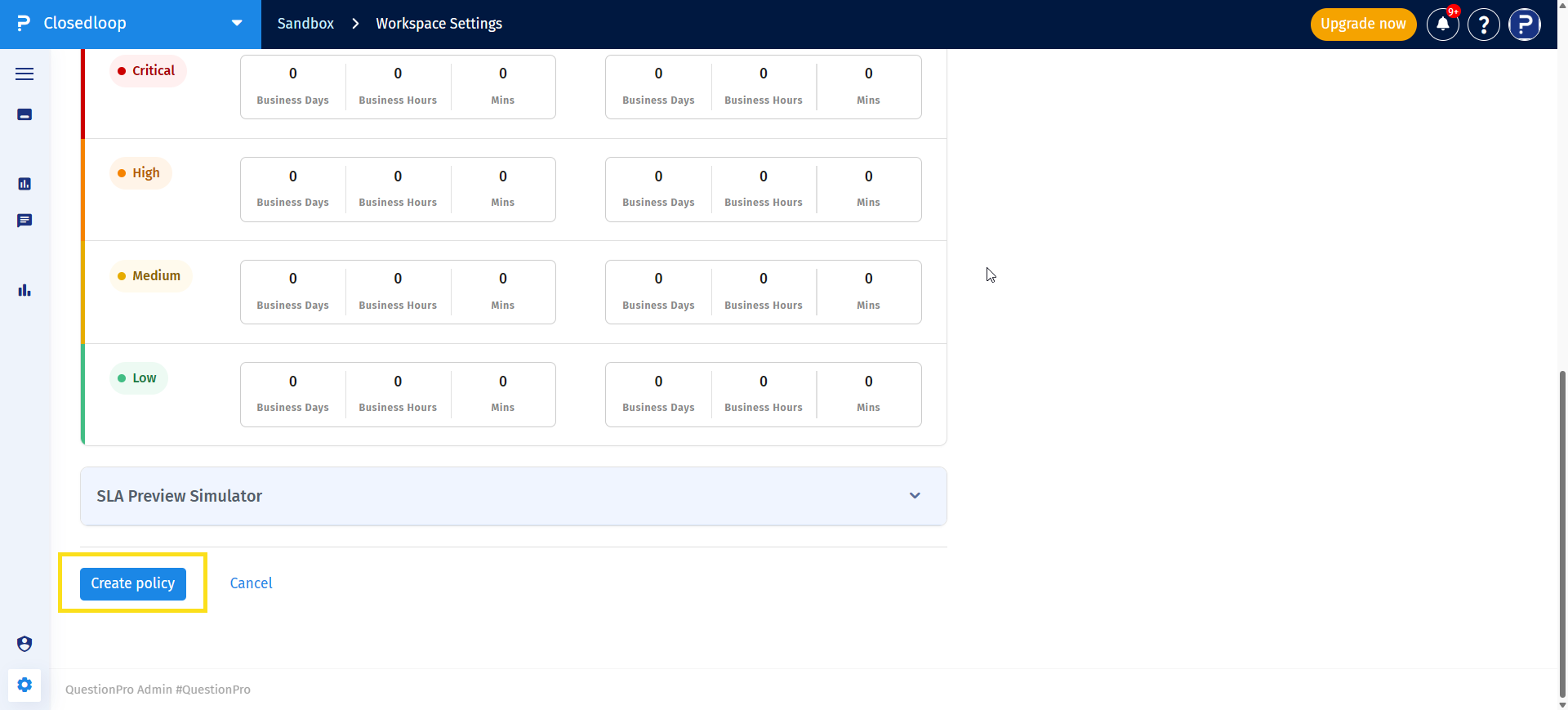The width and height of the screenshot is (1568, 710).
Task: Open the help question mark icon
Action: pos(1484,25)
